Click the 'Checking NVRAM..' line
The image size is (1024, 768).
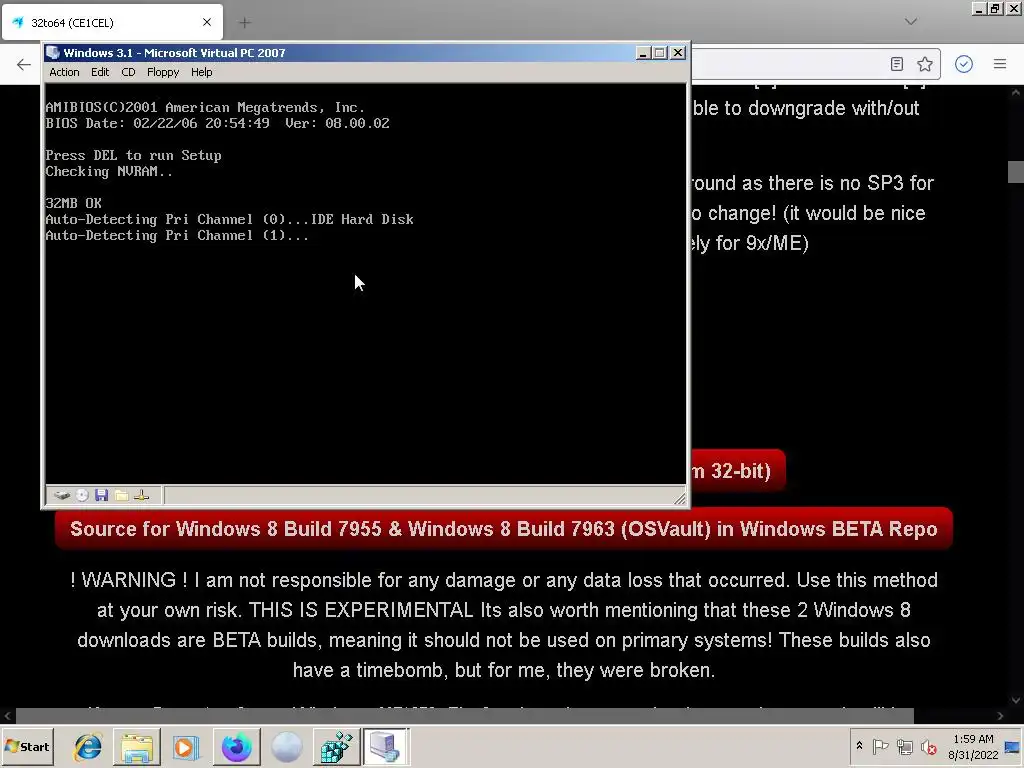pyautogui.click(x=109, y=171)
